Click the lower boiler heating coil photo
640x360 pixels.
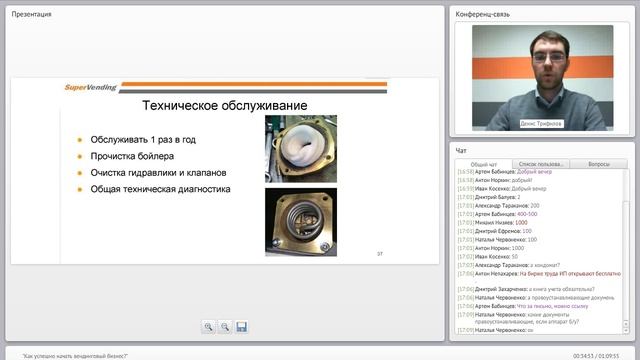coord(301,222)
